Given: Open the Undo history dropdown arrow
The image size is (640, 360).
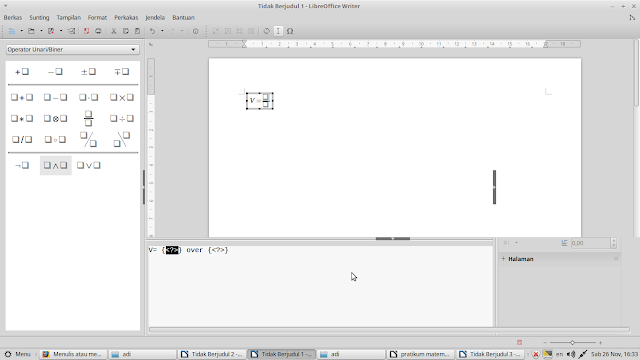Looking at the screenshot, I should click(x=162, y=31).
